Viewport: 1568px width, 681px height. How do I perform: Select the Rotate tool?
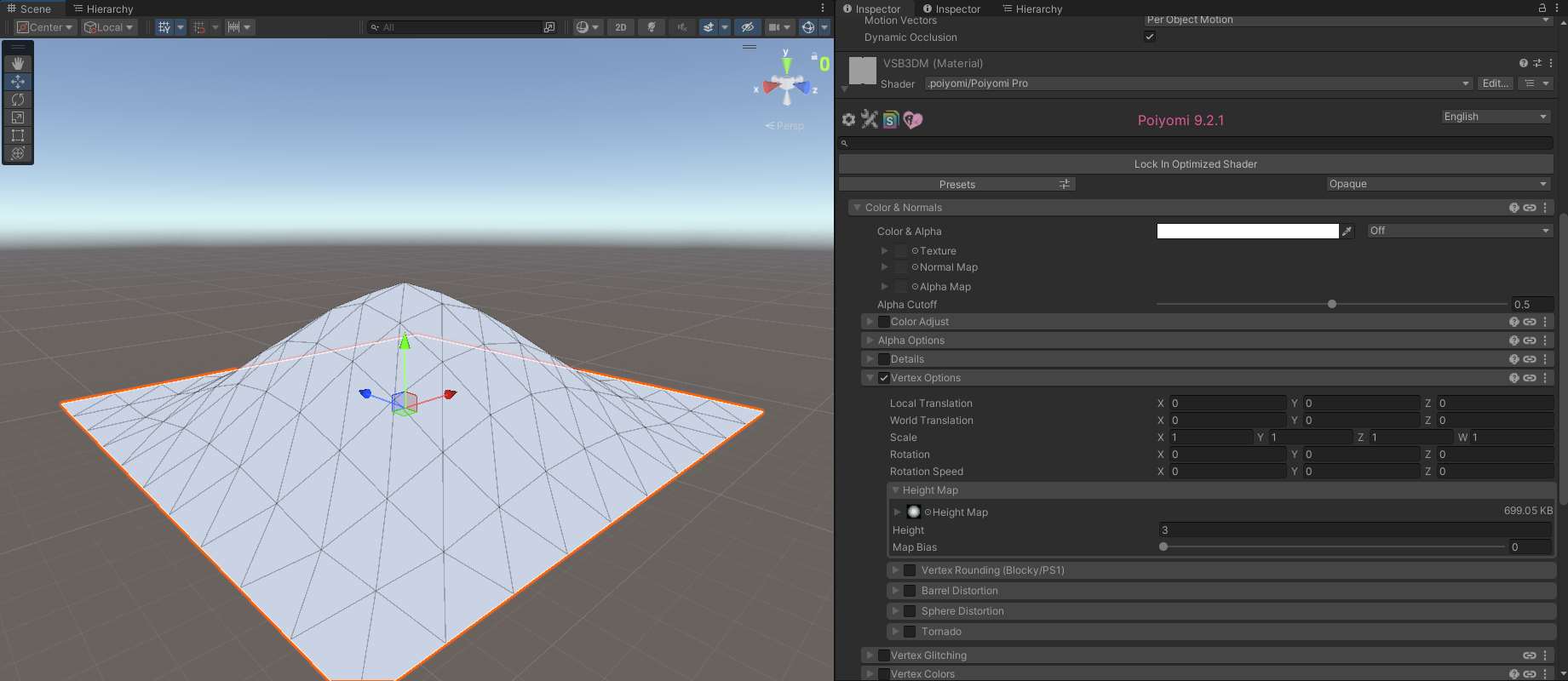(18, 100)
